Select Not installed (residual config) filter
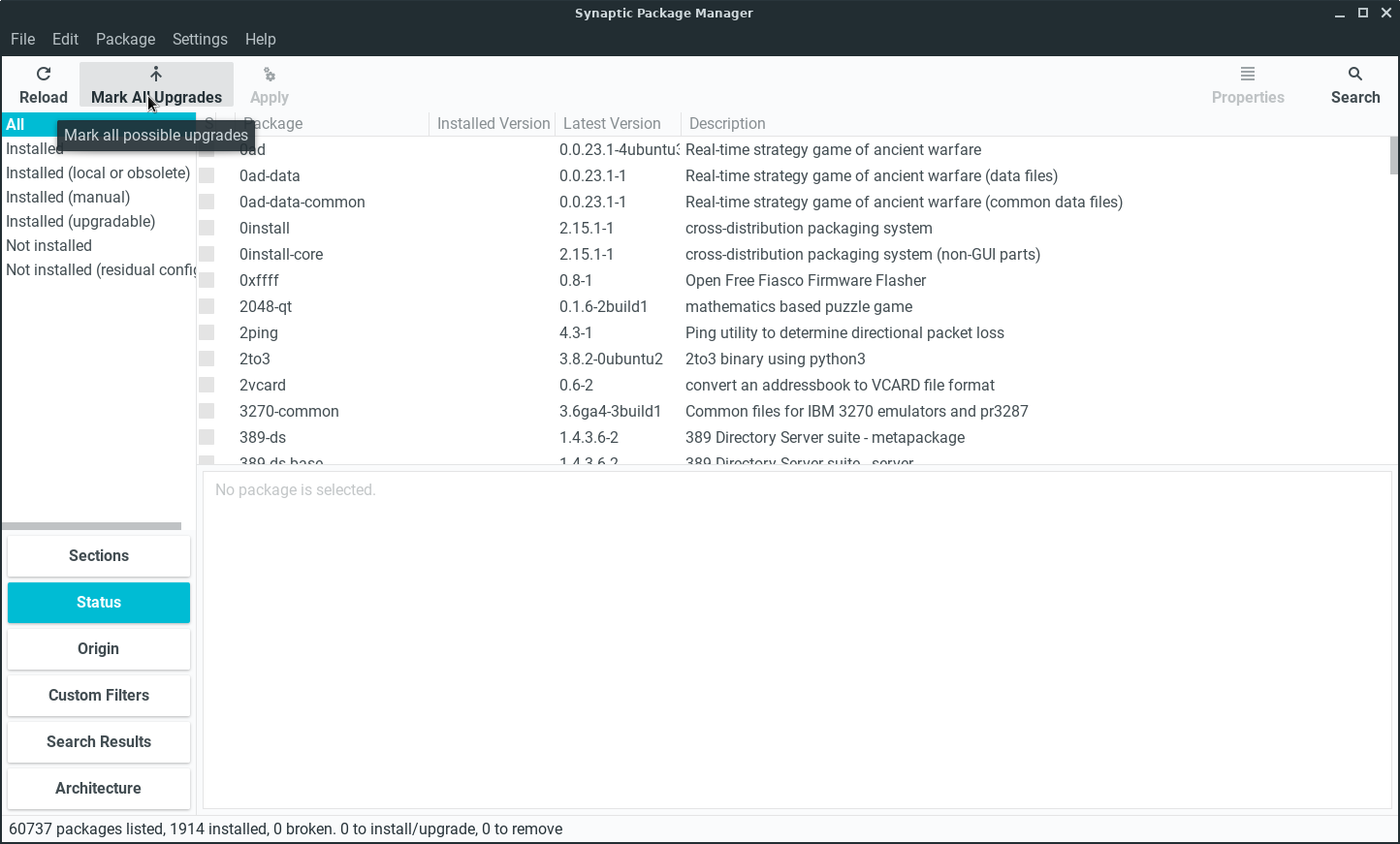The image size is (1400, 844). coord(99,269)
